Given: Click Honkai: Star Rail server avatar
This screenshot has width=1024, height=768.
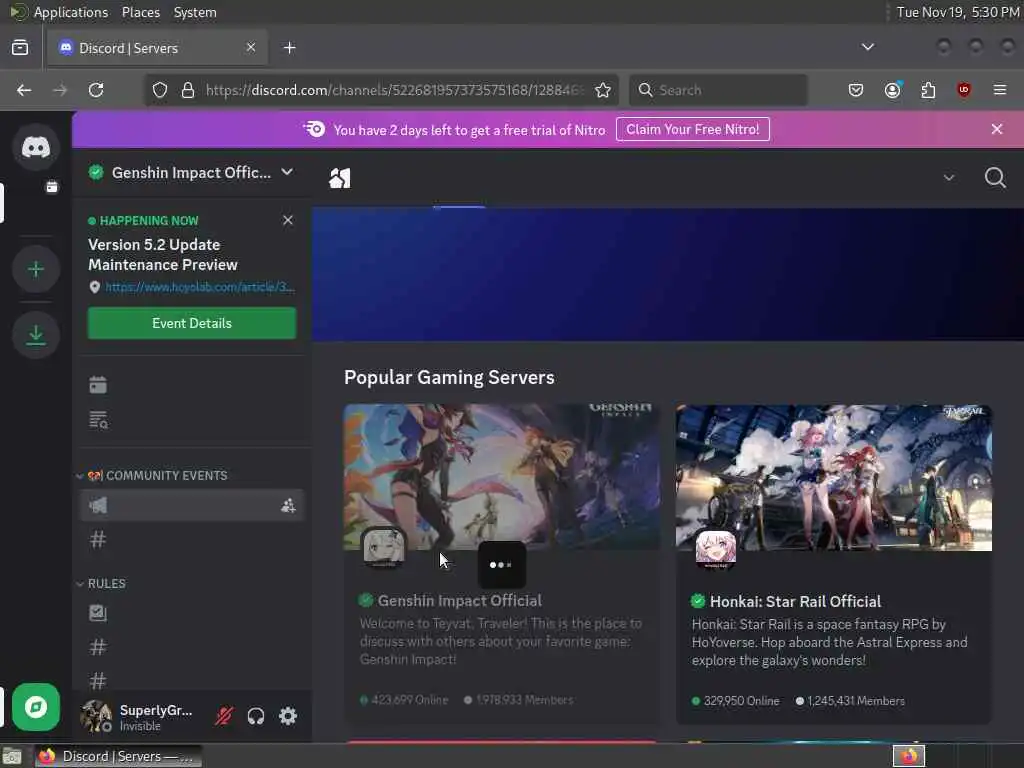Looking at the screenshot, I should pyautogui.click(x=716, y=548).
